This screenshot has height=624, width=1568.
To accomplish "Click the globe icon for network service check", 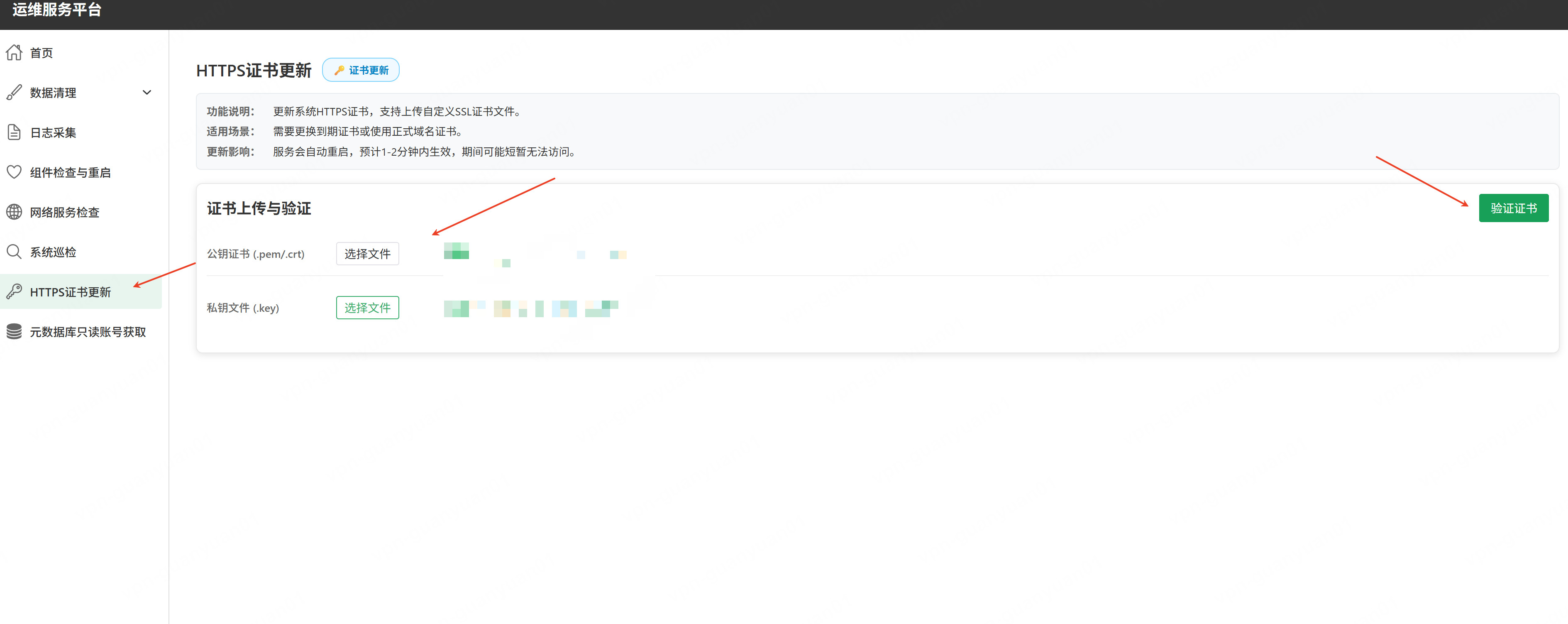I will (14, 212).
